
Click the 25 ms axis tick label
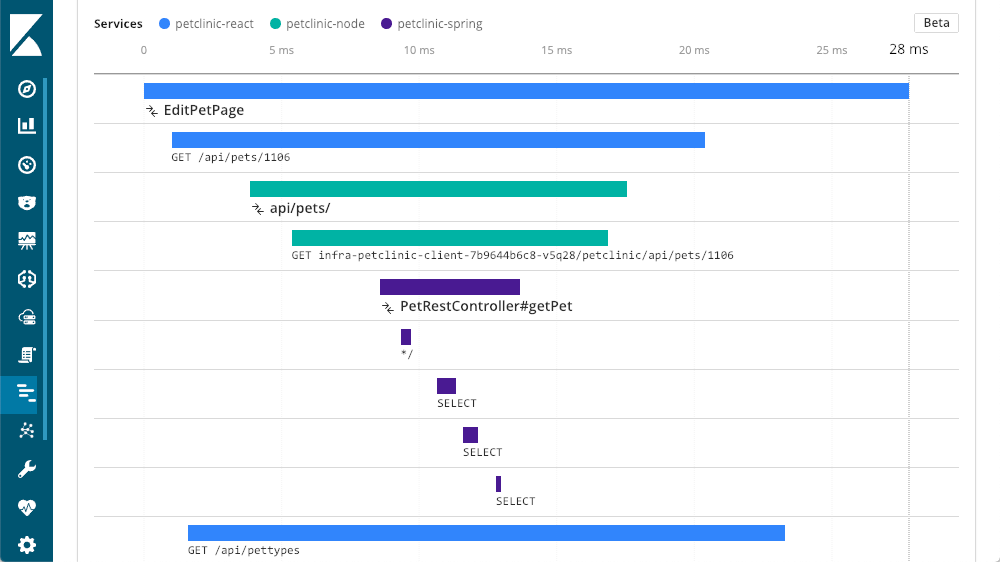(832, 50)
